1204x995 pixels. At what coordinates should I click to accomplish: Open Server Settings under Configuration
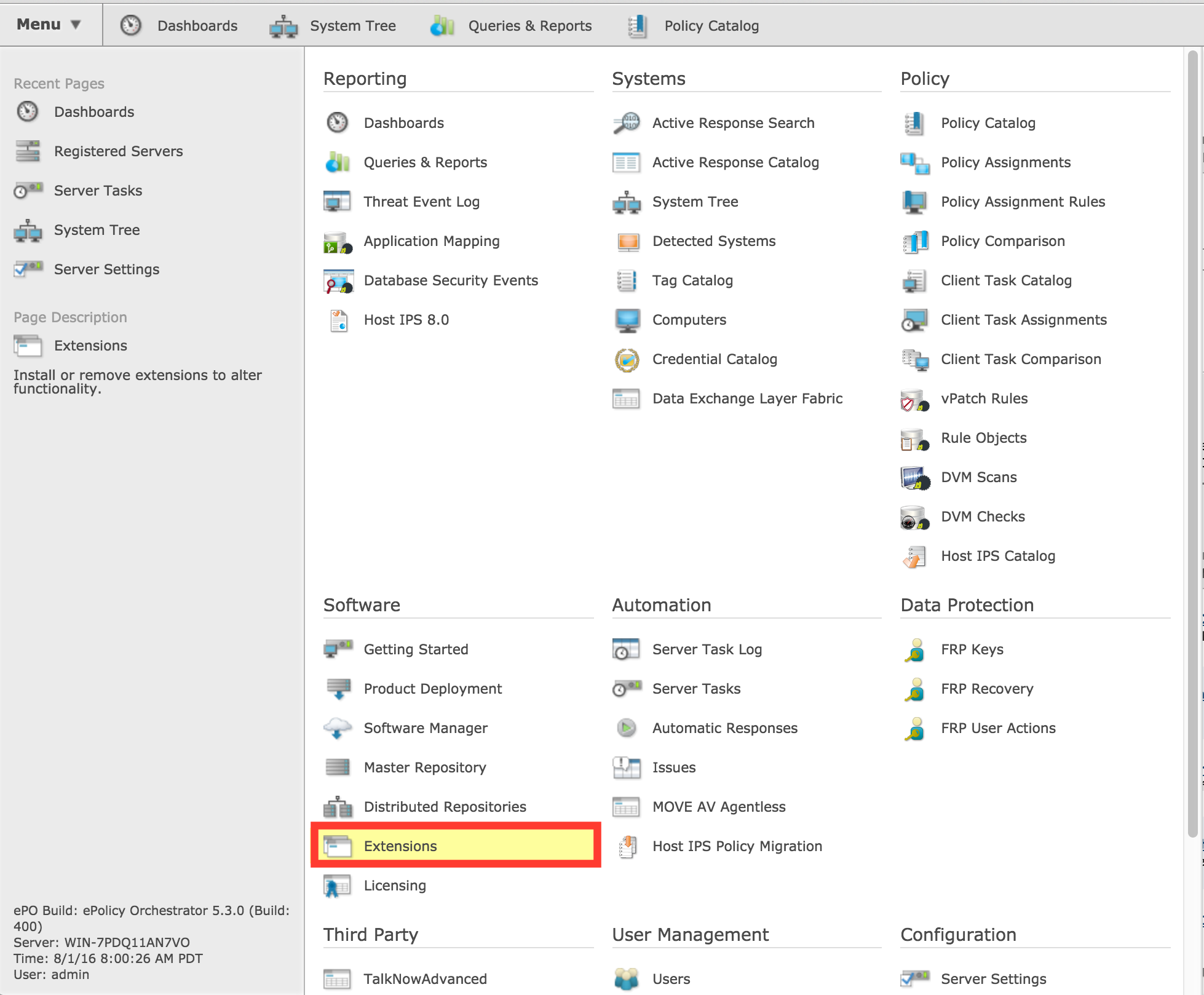974,979
